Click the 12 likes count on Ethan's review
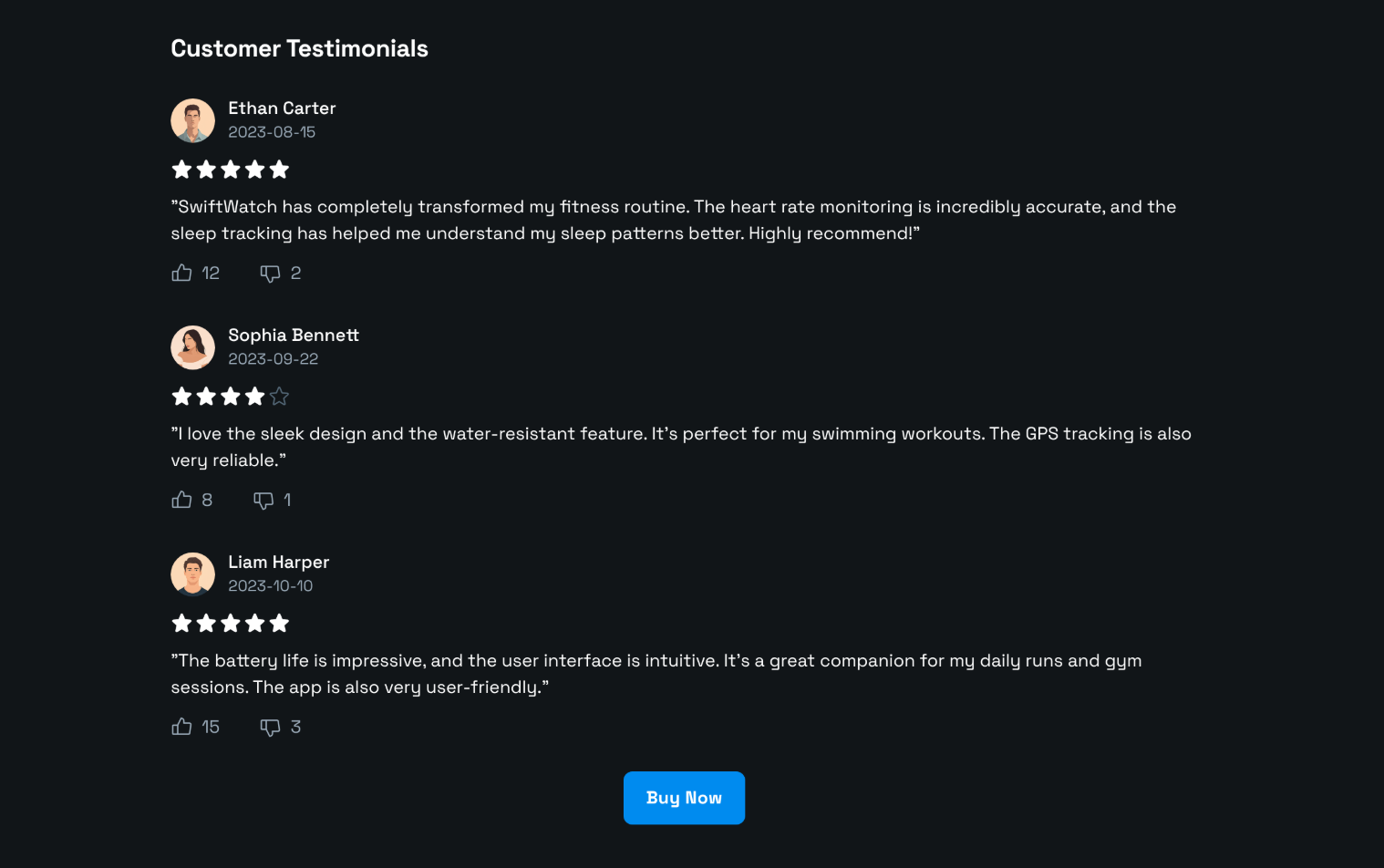This screenshot has height=868, width=1384. point(211,274)
